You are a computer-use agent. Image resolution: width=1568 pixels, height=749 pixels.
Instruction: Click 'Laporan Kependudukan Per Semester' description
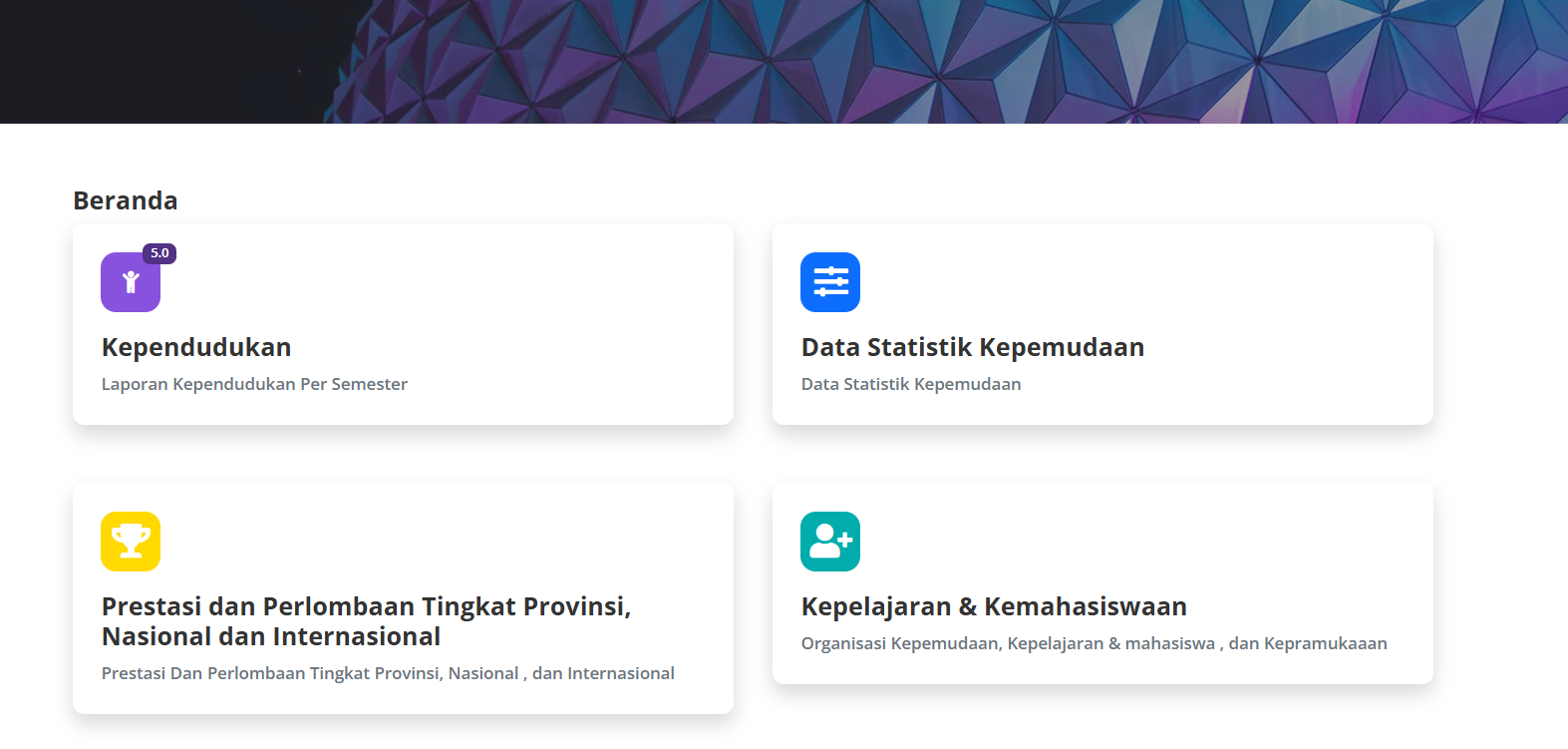[x=254, y=384]
